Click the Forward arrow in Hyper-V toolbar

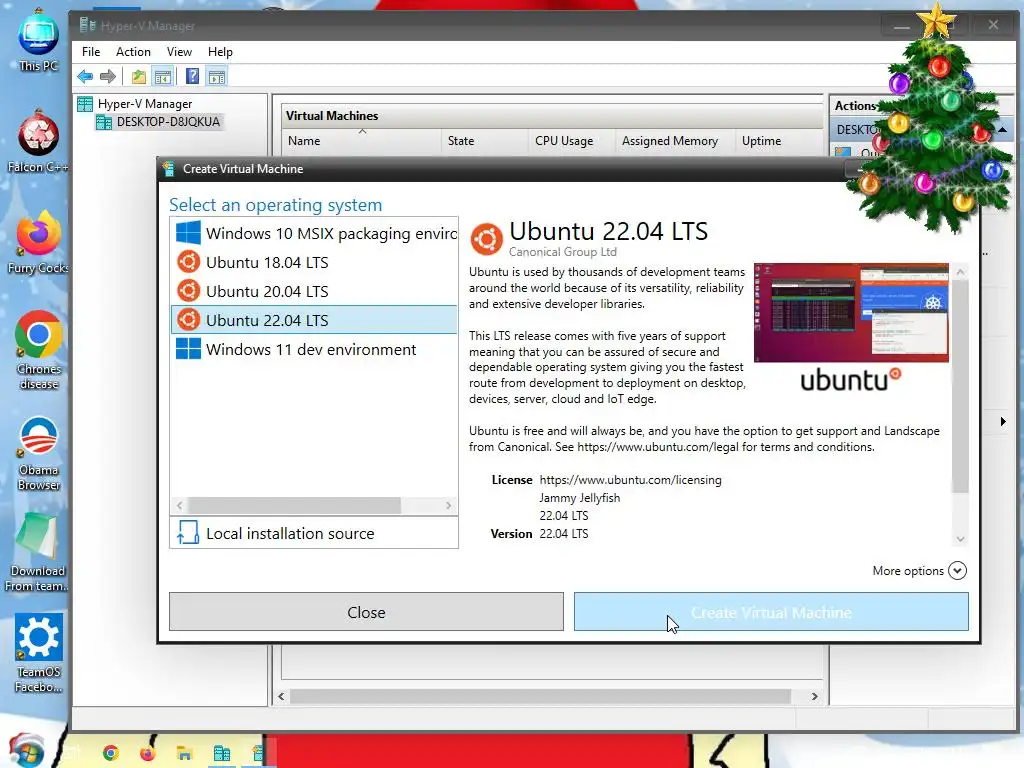[108, 76]
